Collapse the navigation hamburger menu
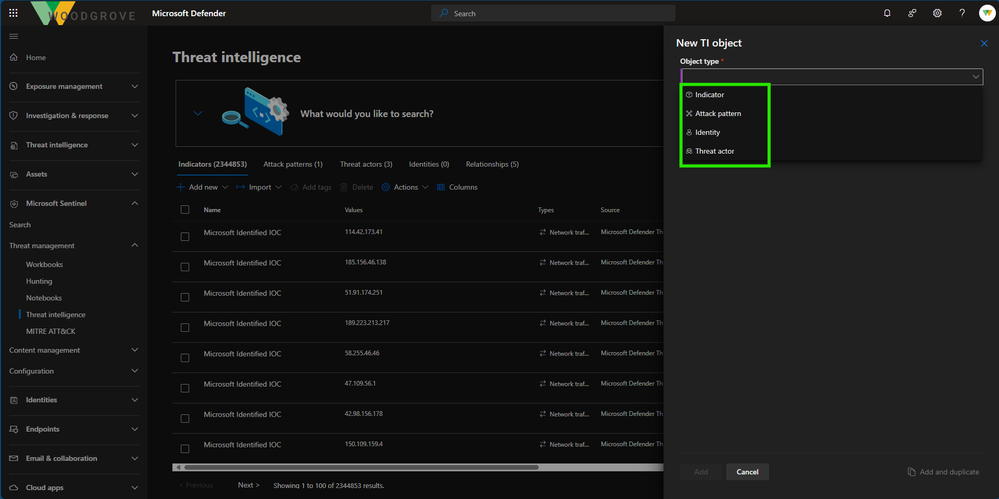The width and height of the screenshot is (999, 499). pyautogui.click(x=13, y=36)
